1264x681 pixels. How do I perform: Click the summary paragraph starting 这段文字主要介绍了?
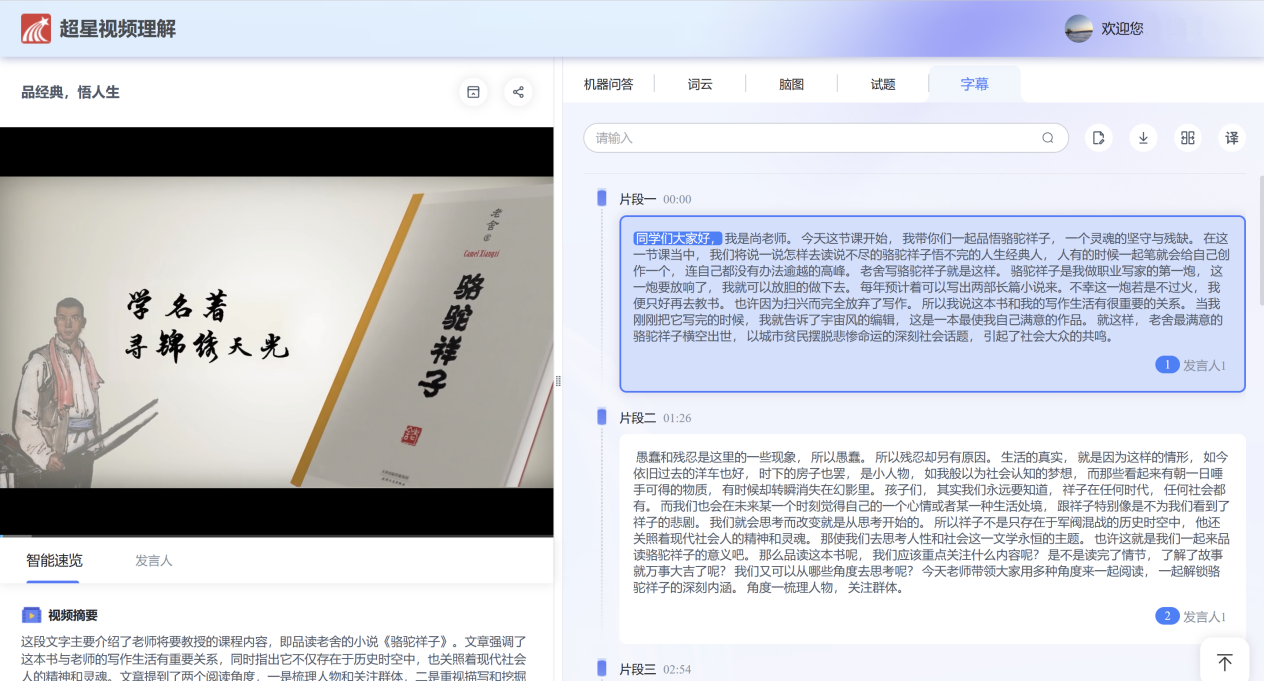pos(274,658)
